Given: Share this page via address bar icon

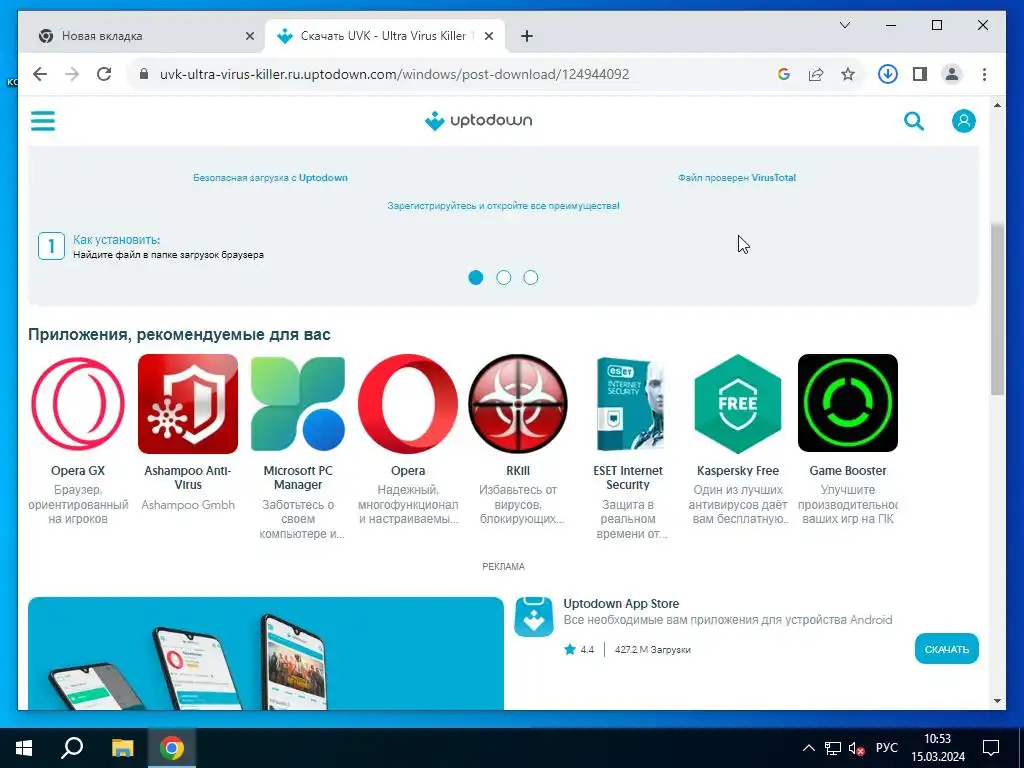Looking at the screenshot, I should coord(816,74).
